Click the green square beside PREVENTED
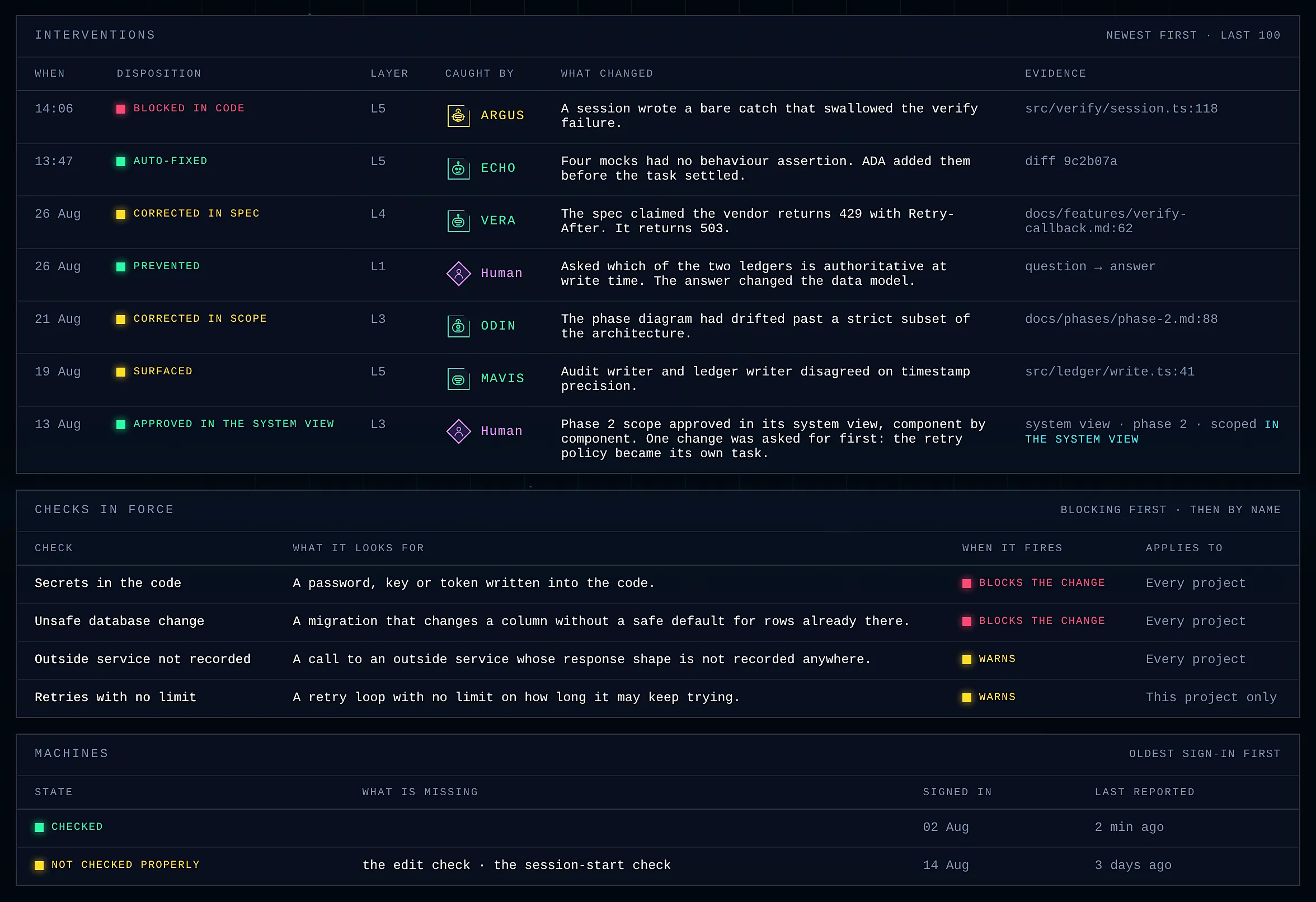This screenshot has height=902, width=1316. 121,267
